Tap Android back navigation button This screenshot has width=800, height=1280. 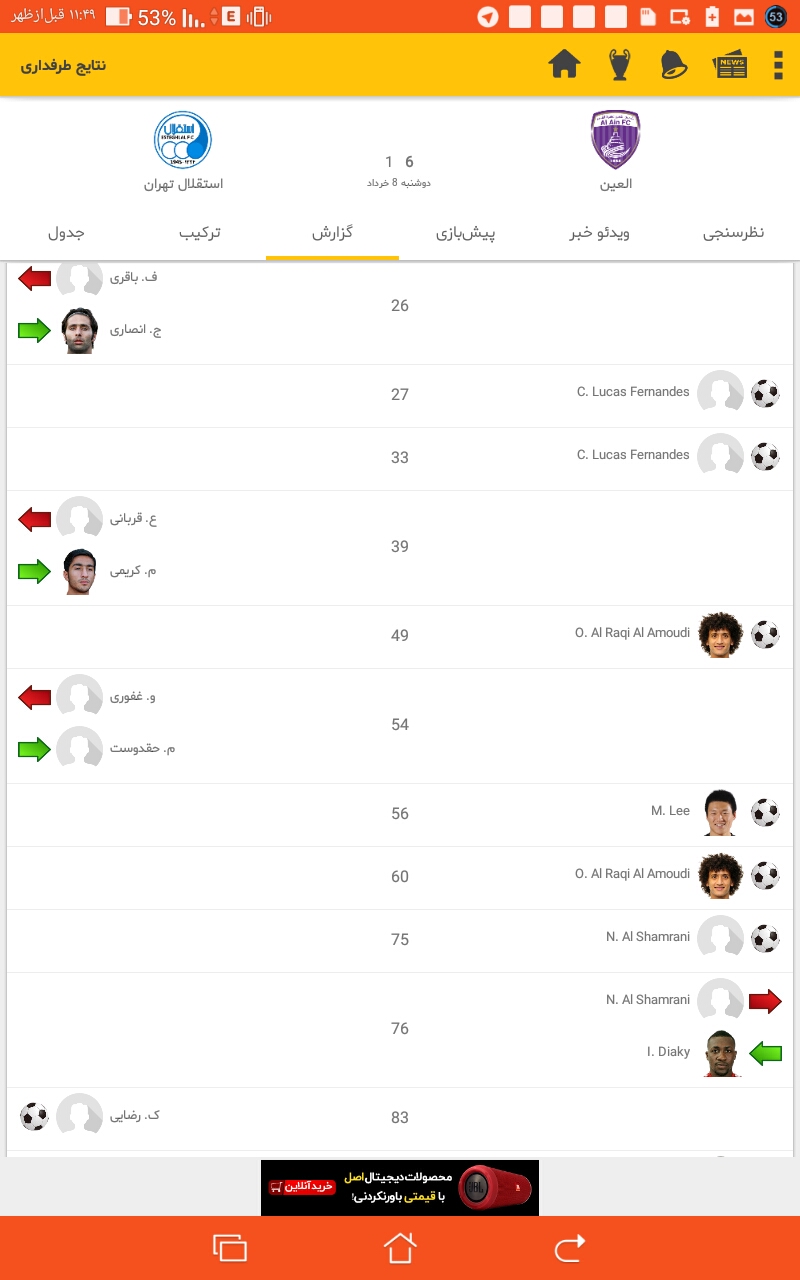(569, 1248)
